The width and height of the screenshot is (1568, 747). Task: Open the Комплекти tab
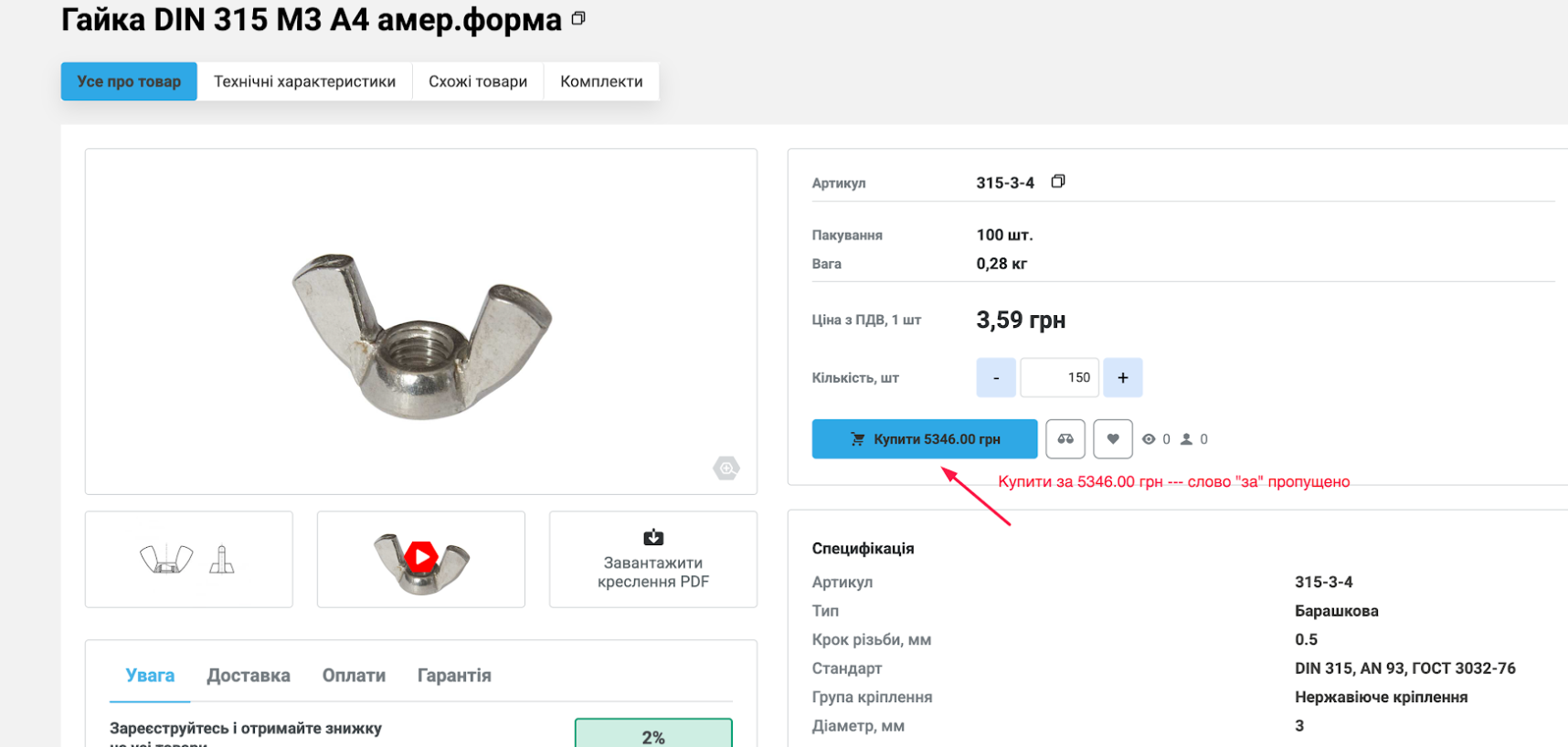pyautogui.click(x=601, y=81)
